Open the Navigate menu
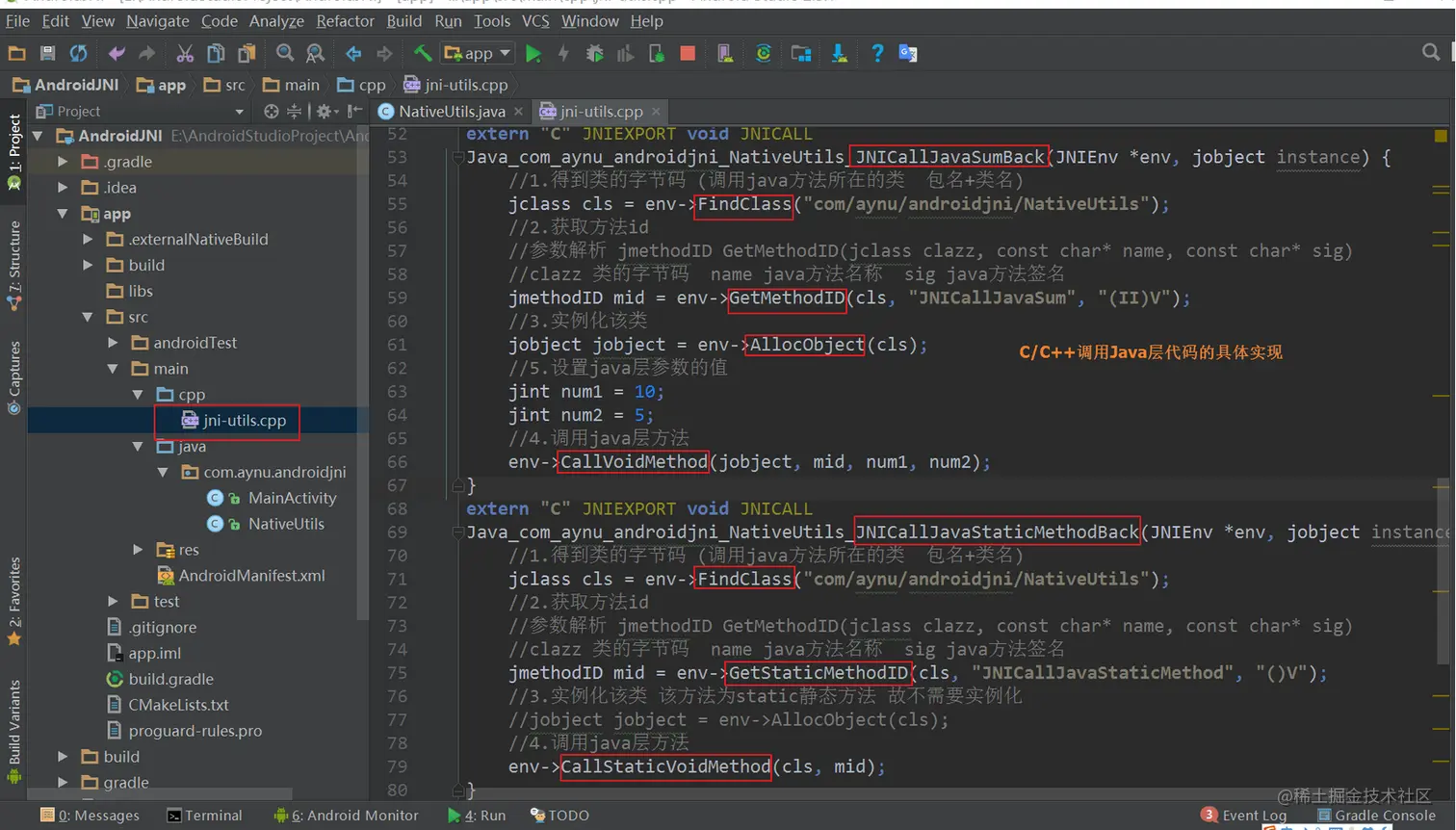This screenshot has height=830, width=1456. pos(157,21)
